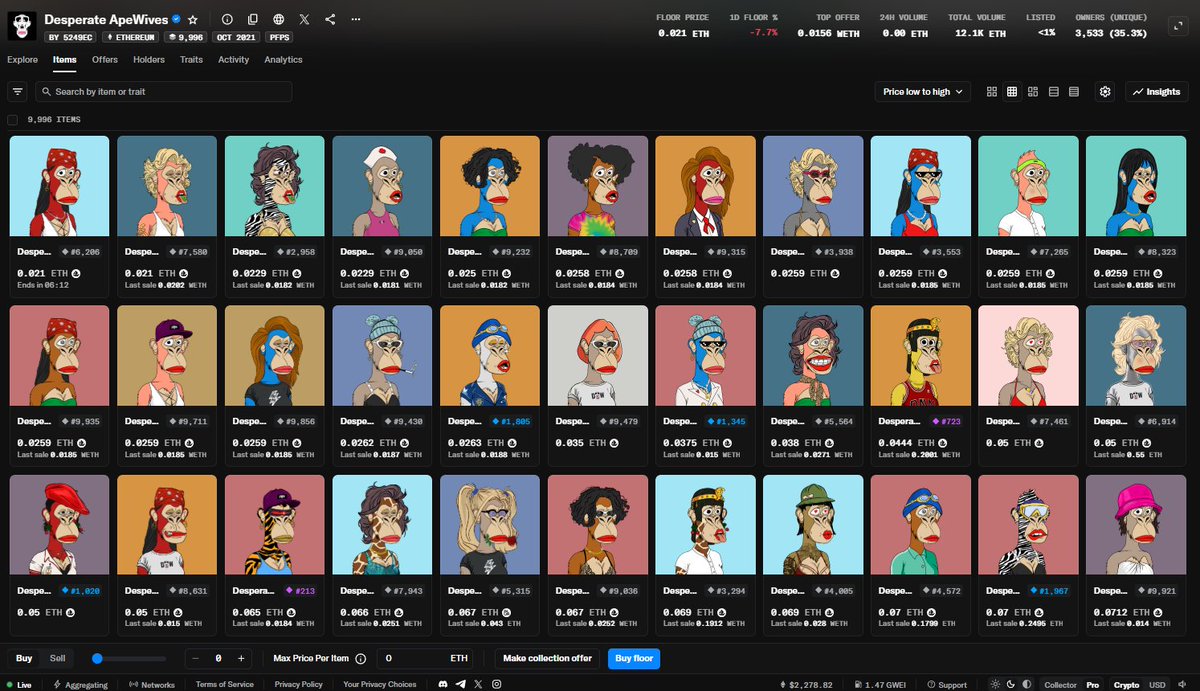The width and height of the screenshot is (1200, 691).
Task: Open item #1,020 red-beret ape thumbnail
Action: point(59,525)
